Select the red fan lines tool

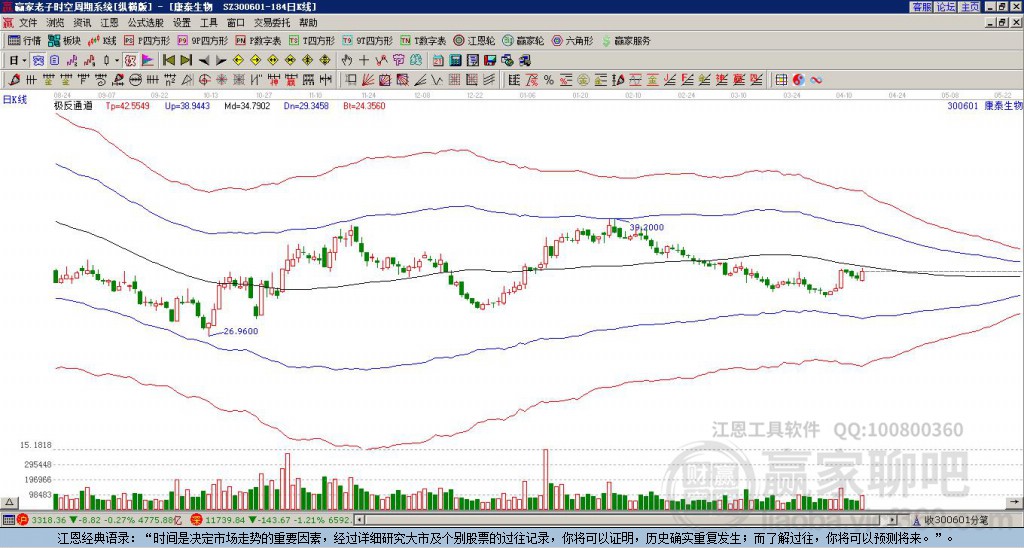(x=368, y=80)
